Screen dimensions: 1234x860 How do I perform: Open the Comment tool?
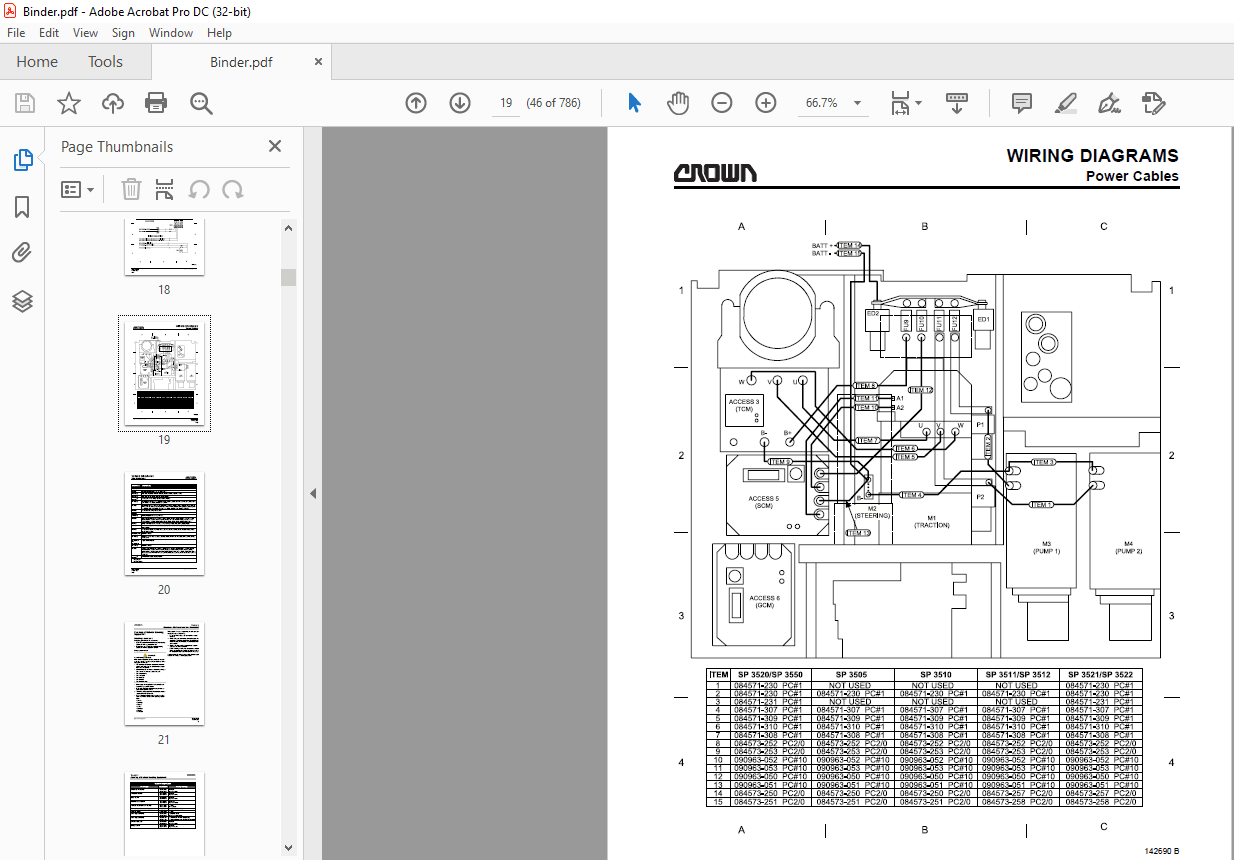[x=1021, y=103]
